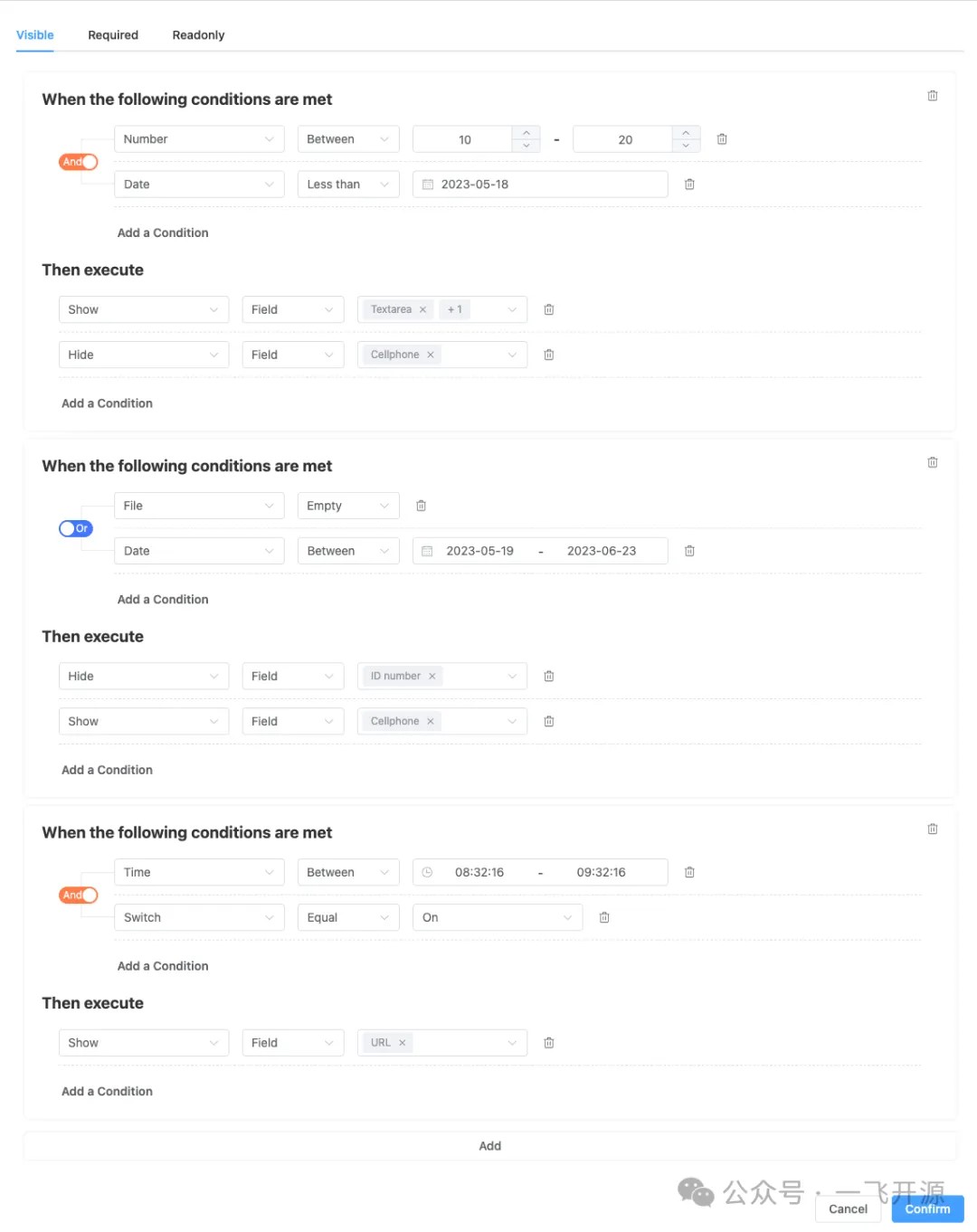Viewport: 977px width, 1232px height.
Task: Click calendar icon in the 2023-05-19 date range
Action: coord(427,551)
